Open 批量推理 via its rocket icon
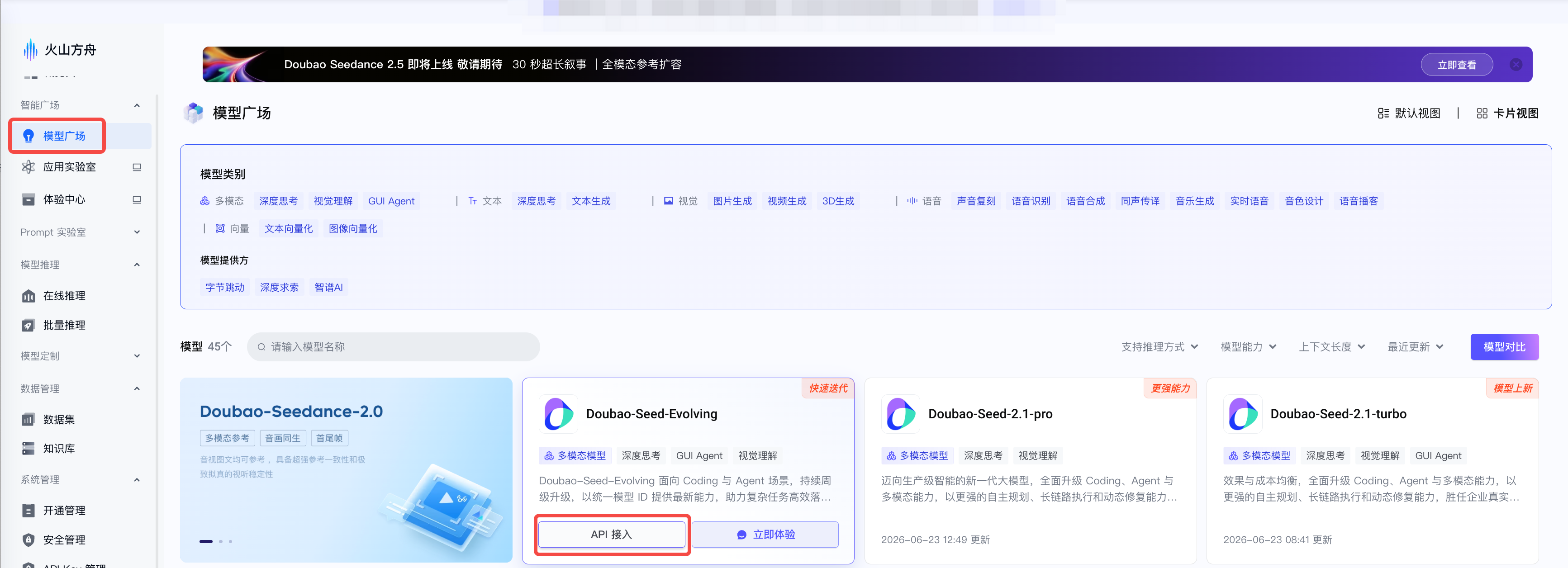Screen dimensions: 1568x568 [x=28, y=325]
